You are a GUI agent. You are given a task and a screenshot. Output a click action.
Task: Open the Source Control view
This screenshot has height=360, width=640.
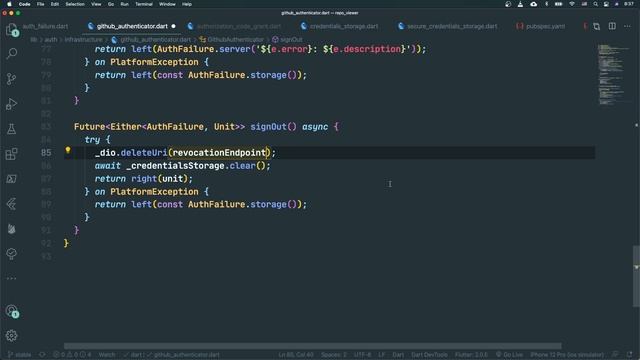(x=11, y=79)
